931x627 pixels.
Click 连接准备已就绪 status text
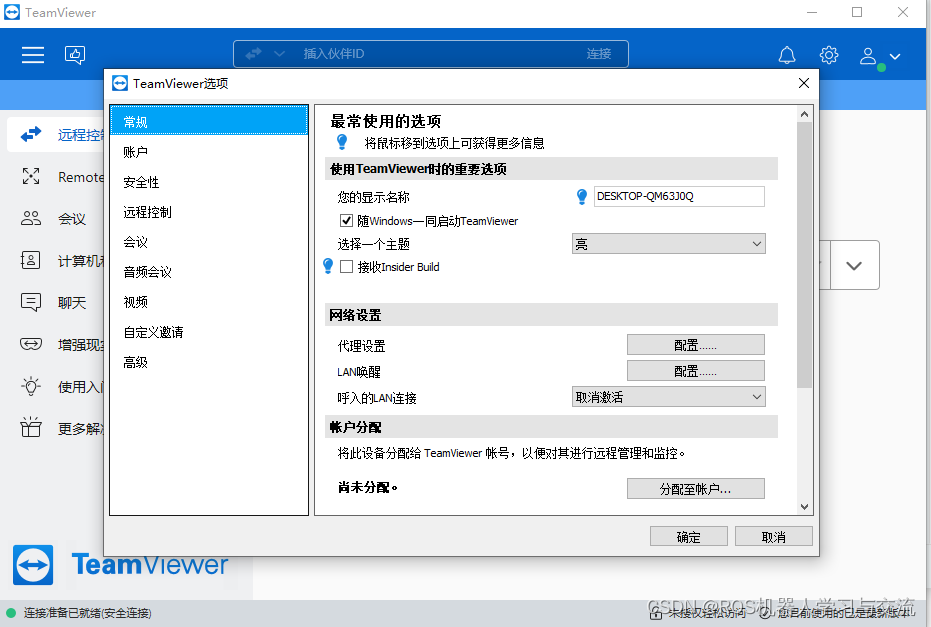coord(87,613)
